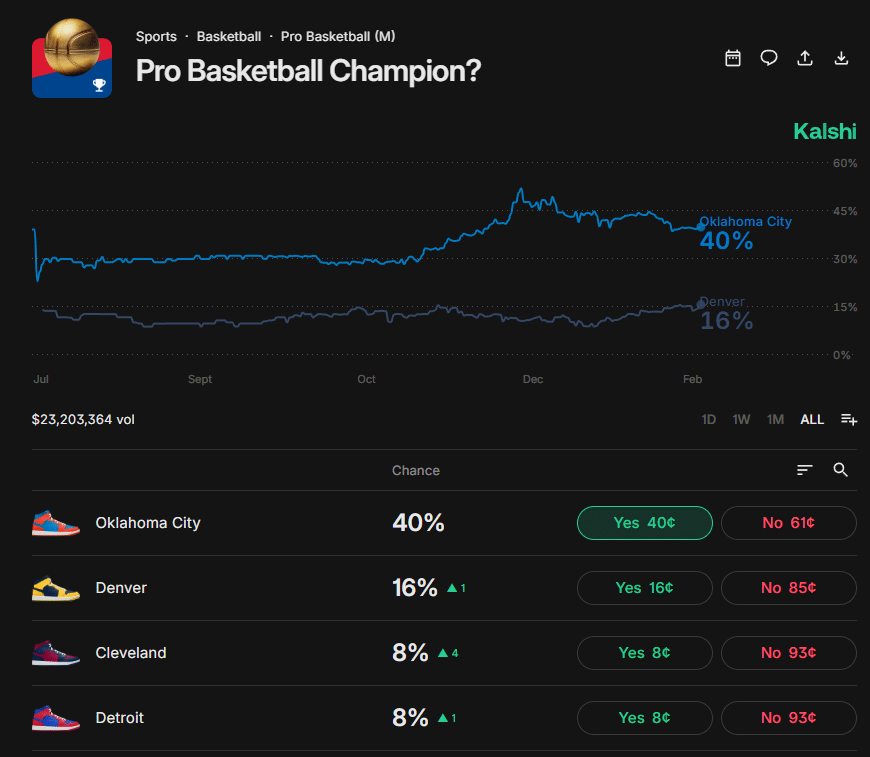Choose No 93¢ for Detroit

789,718
